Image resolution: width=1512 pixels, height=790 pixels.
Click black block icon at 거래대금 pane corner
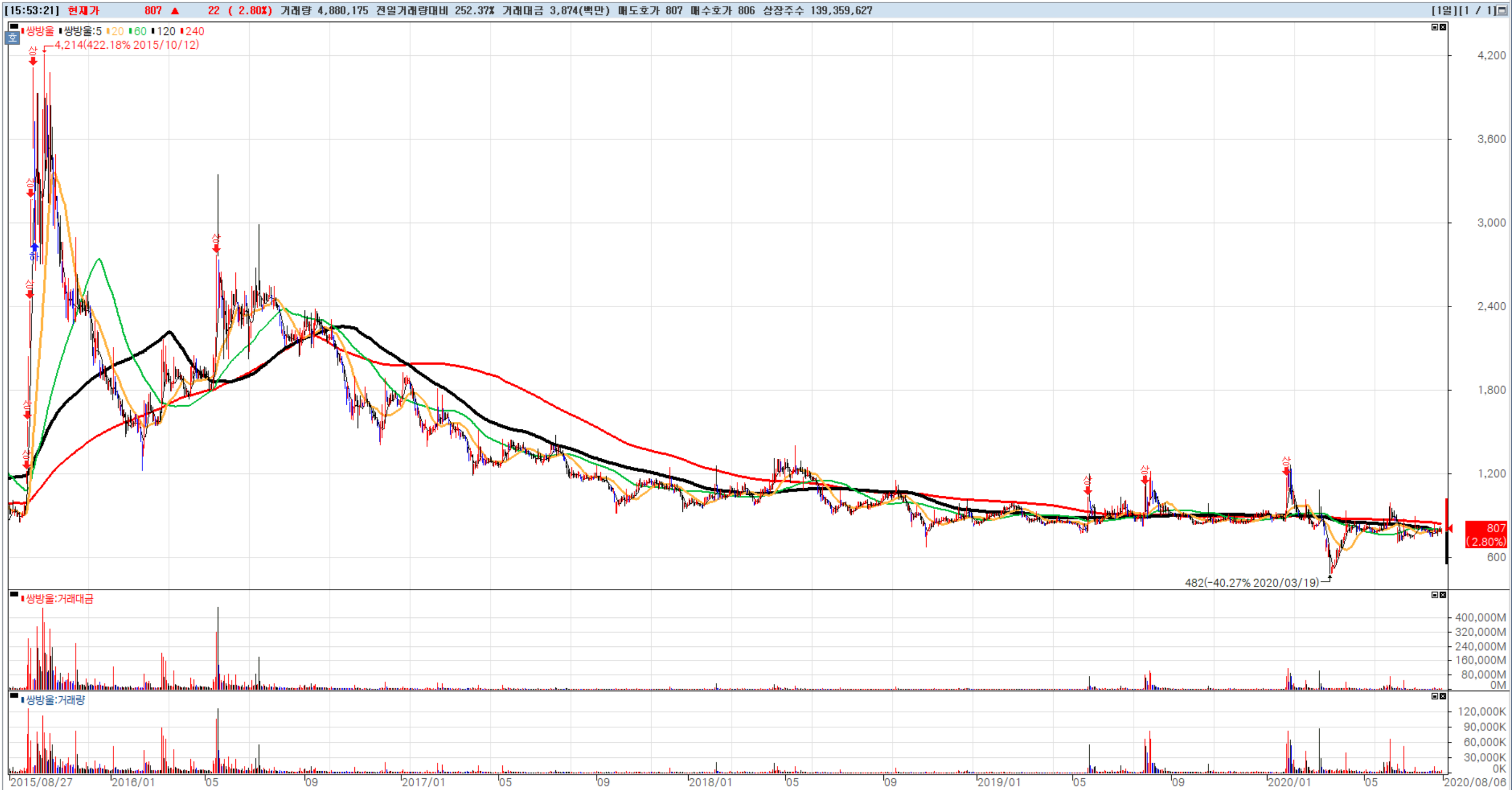(x=14, y=594)
